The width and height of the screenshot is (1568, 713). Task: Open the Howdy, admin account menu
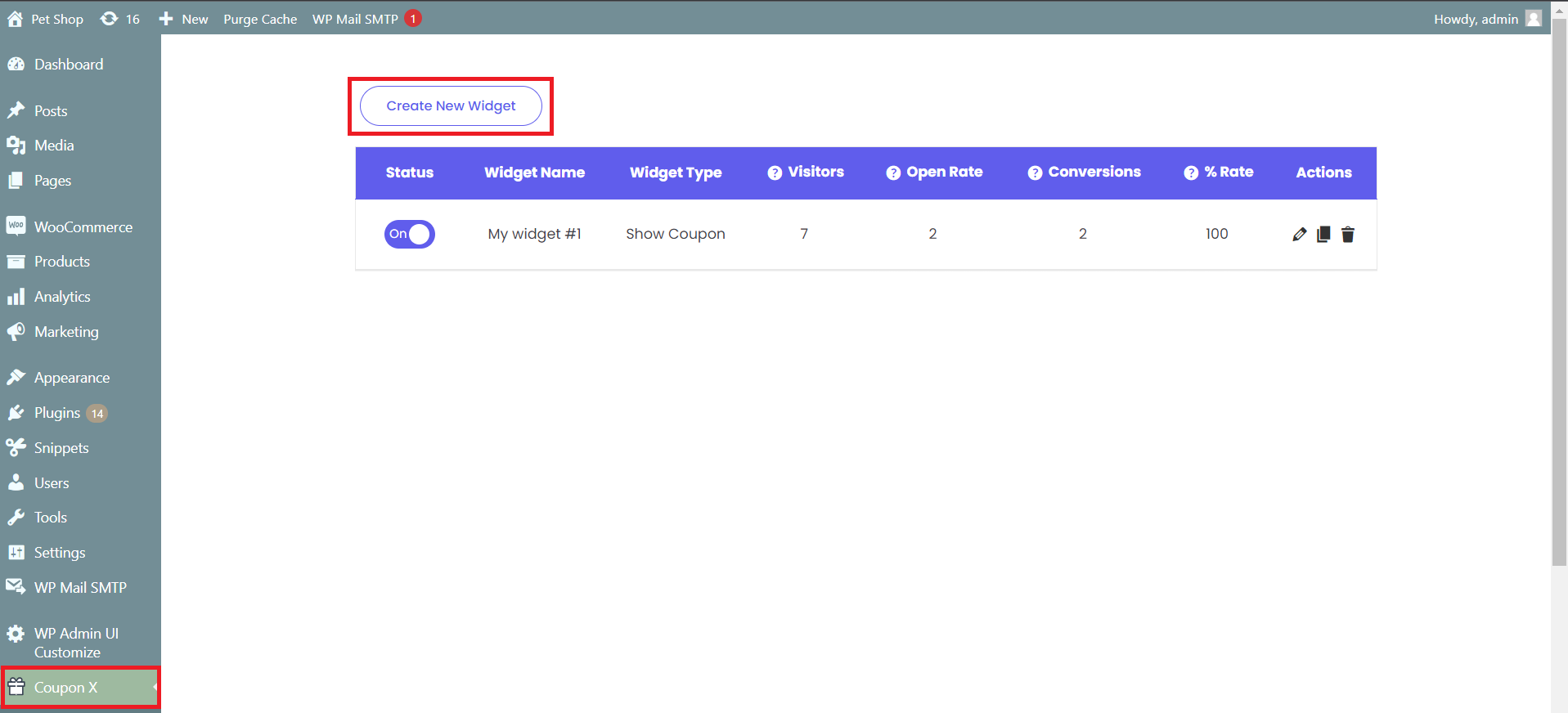[1487, 19]
